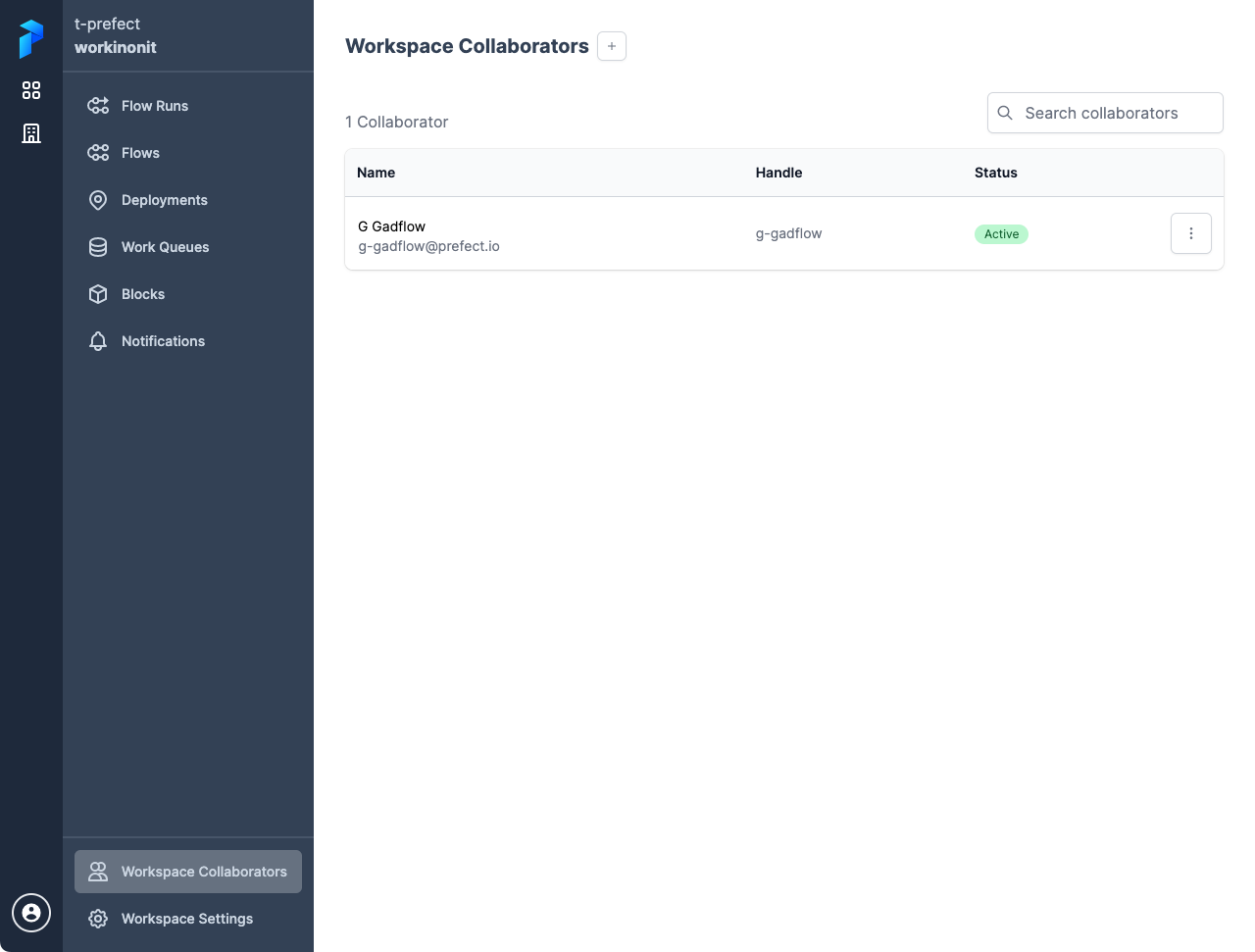1255x952 pixels.
Task: Click the Work Queues database icon
Action: 98,247
